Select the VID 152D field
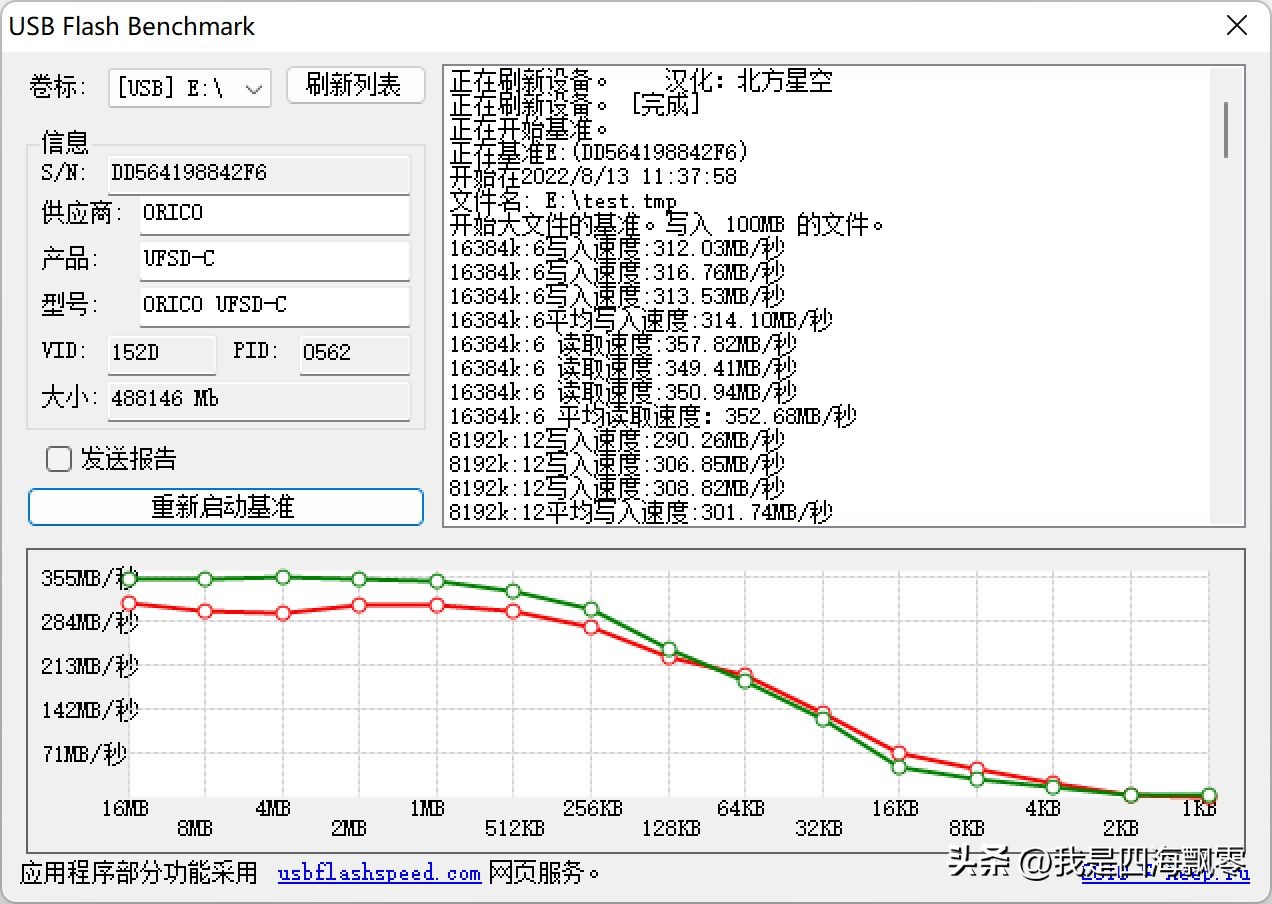This screenshot has height=904, width=1272. coord(161,352)
